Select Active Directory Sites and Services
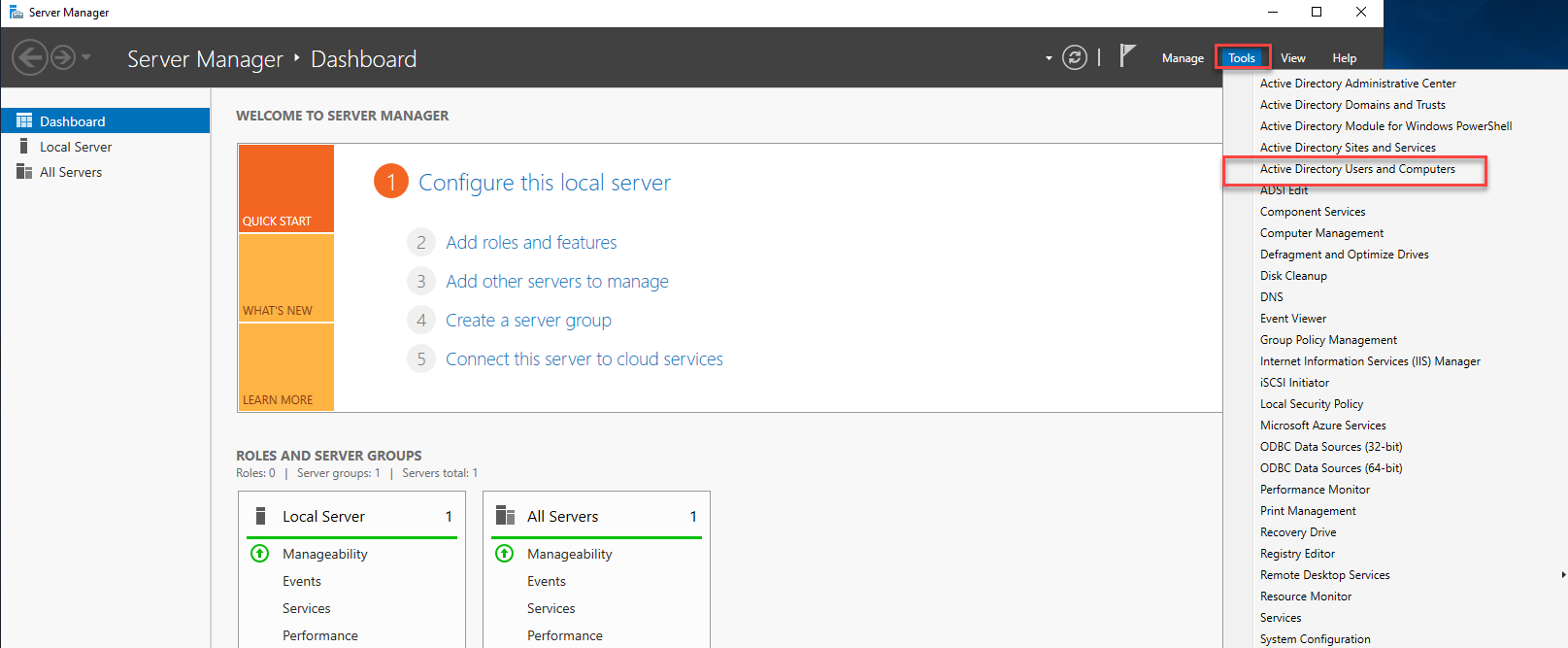Image resolution: width=1568 pixels, height=648 pixels. (x=1348, y=148)
